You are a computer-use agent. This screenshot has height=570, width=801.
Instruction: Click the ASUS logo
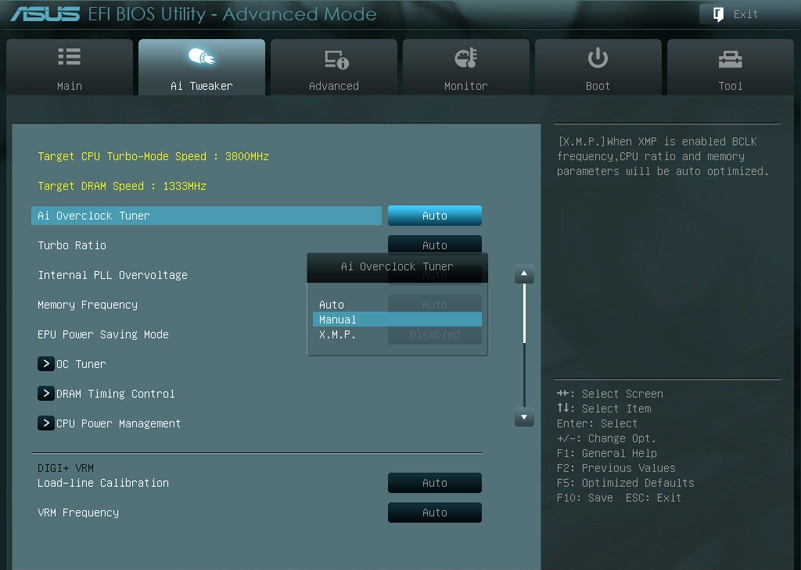pyautogui.click(x=45, y=14)
